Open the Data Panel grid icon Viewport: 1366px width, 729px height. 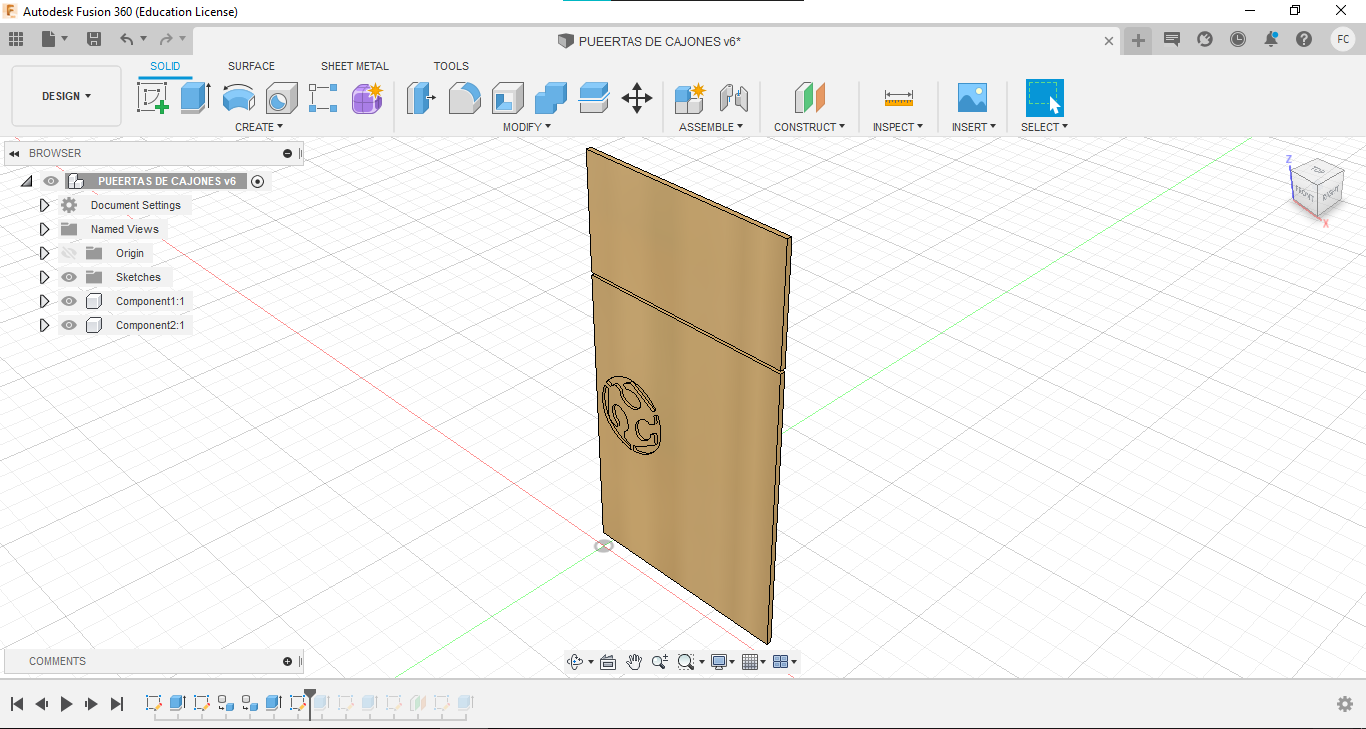point(16,39)
